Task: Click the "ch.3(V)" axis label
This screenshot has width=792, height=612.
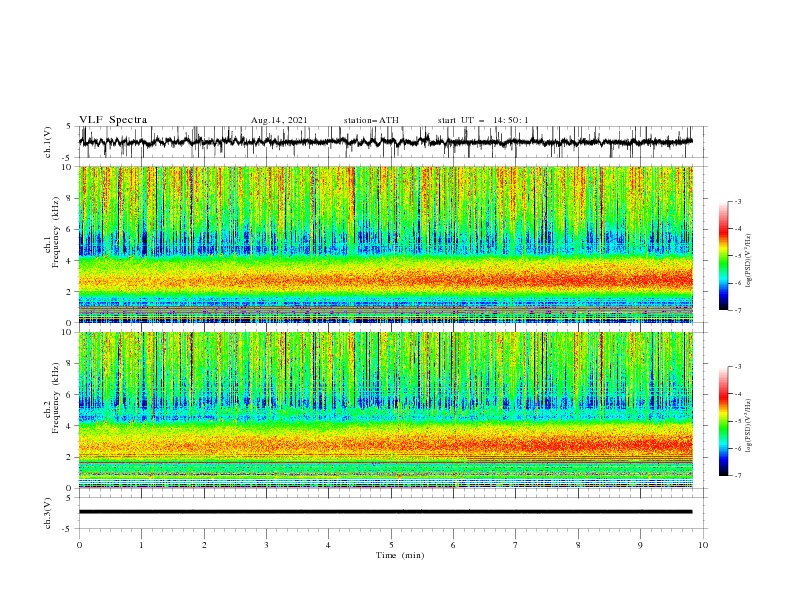Action: click(48, 513)
